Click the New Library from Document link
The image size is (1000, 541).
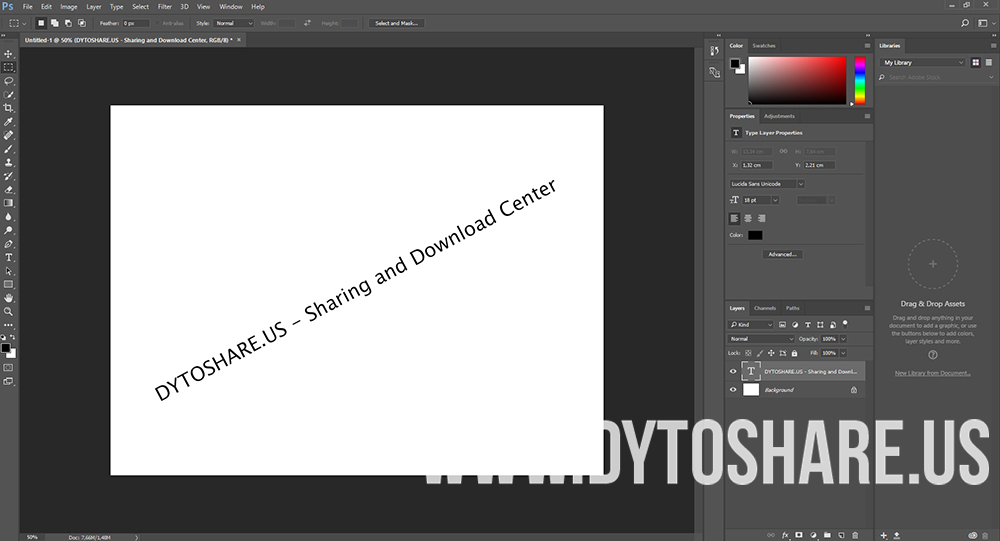pyautogui.click(x=932, y=373)
